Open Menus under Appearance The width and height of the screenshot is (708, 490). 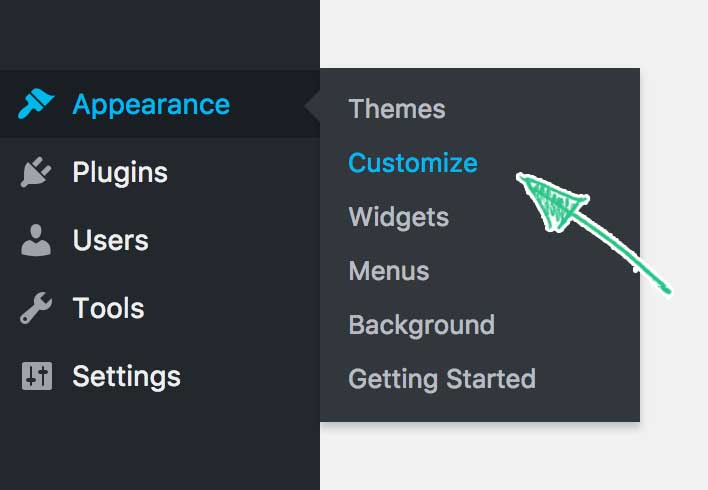click(389, 271)
